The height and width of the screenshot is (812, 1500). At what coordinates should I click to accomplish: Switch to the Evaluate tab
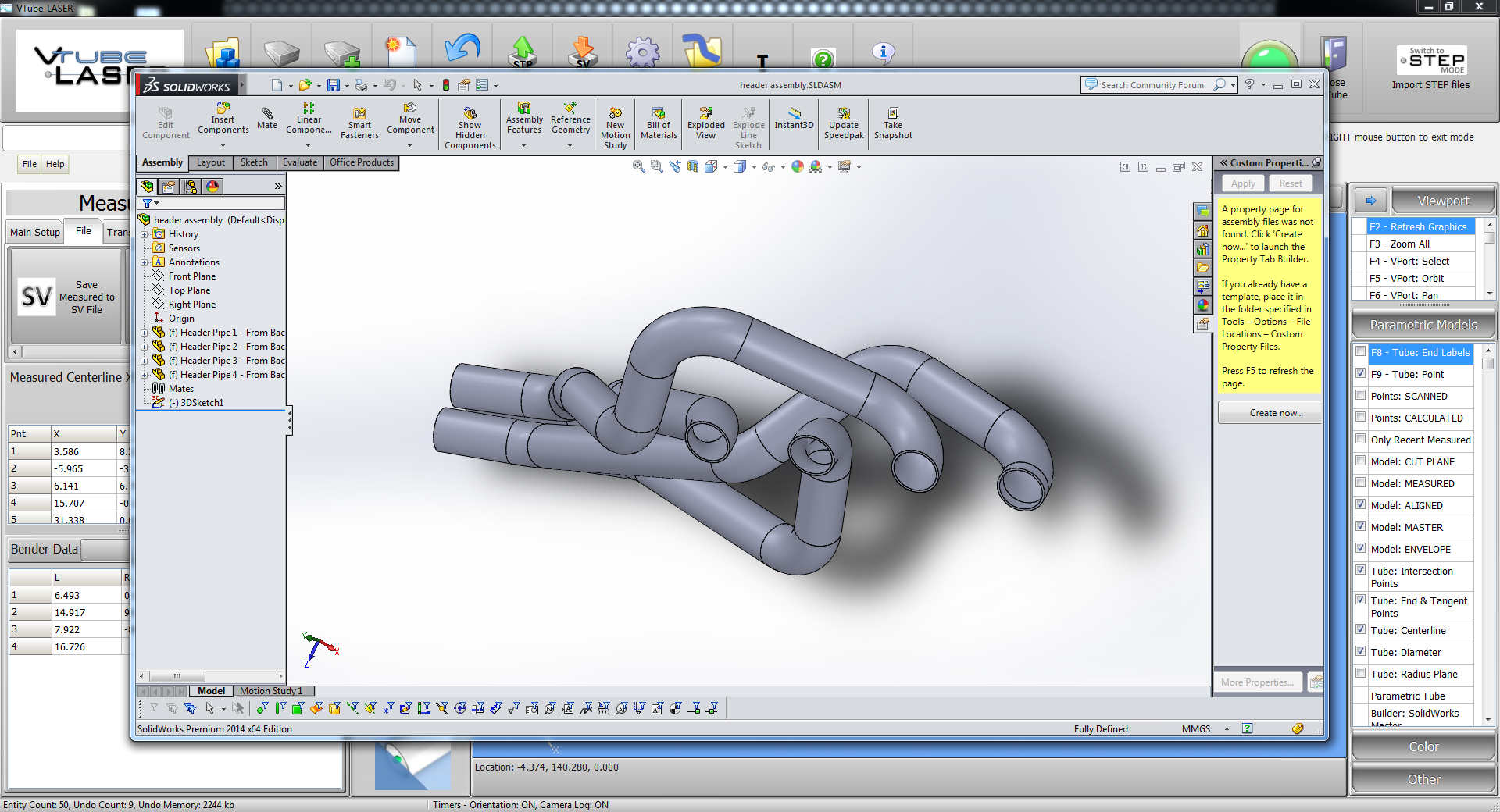pyautogui.click(x=300, y=162)
